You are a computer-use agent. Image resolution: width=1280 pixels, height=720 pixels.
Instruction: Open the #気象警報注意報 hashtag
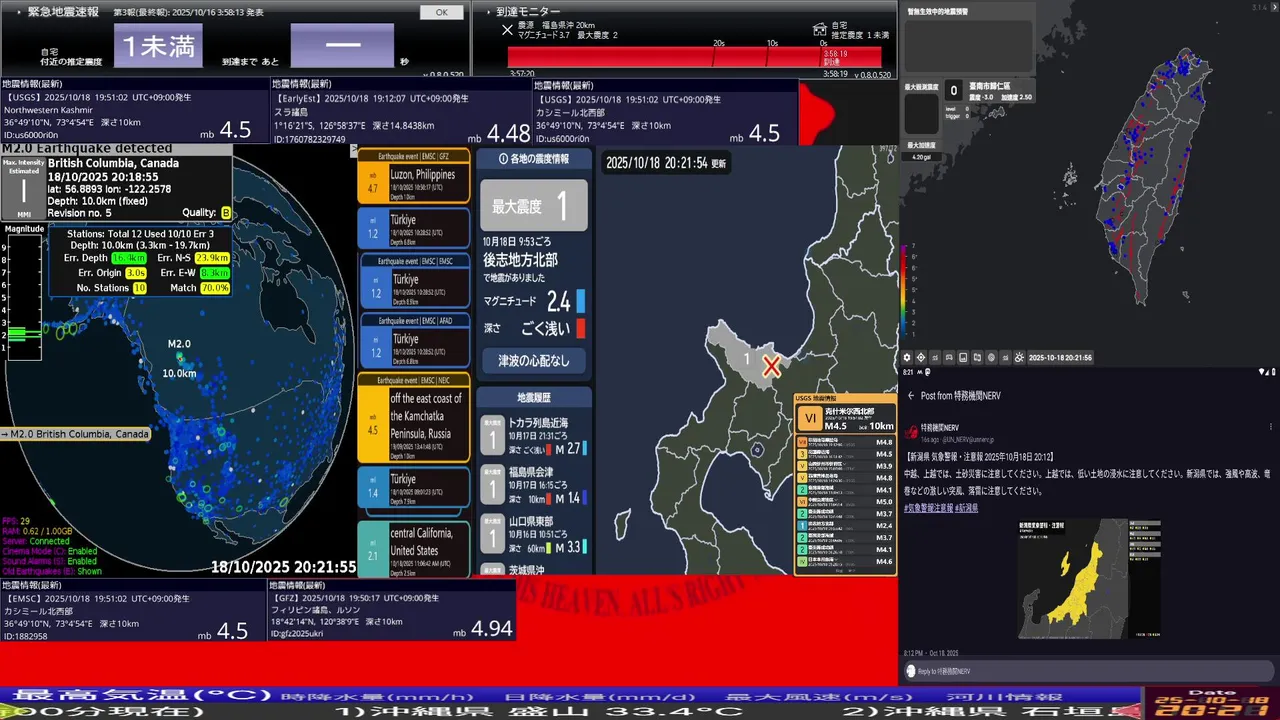[928, 508]
